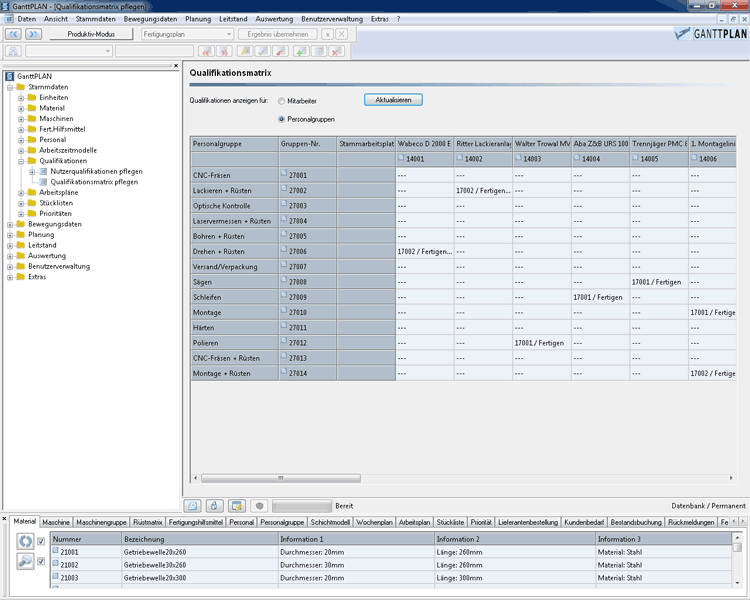Click the grey round status button
The height and width of the screenshot is (600, 750).
pos(259,506)
